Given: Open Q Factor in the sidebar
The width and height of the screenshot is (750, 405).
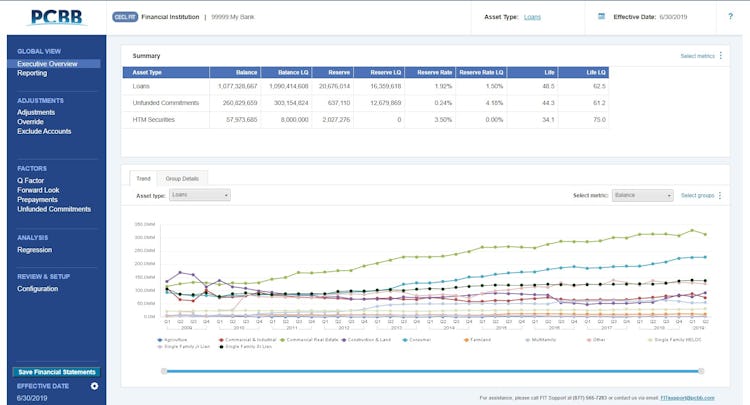Looking at the screenshot, I should pyautogui.click(x=31, y=182).
